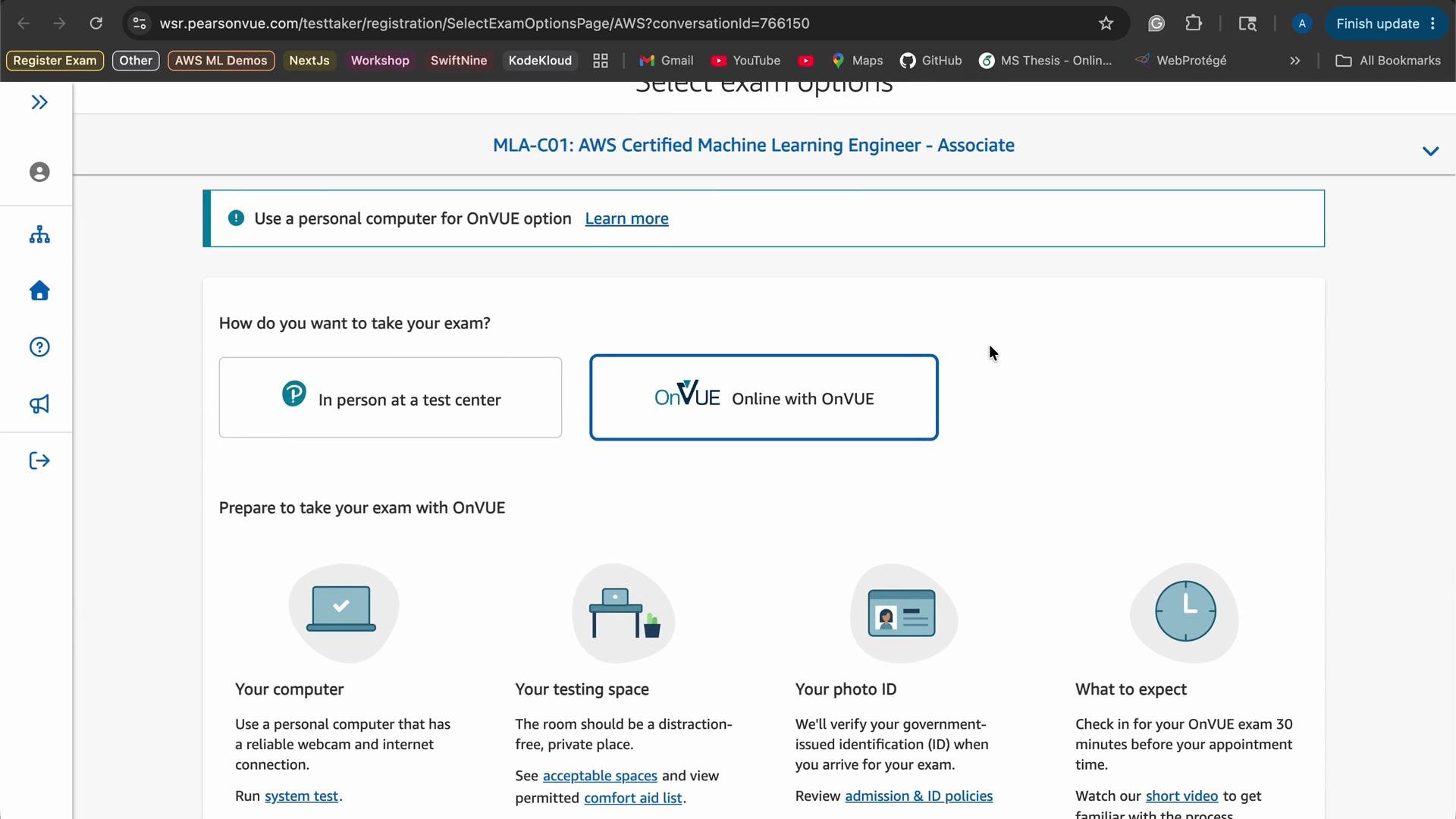Open the SwiftNine bookmark folder
Image resolution: width=1456 pixels, height=819 pixels.
coord(459,61)
